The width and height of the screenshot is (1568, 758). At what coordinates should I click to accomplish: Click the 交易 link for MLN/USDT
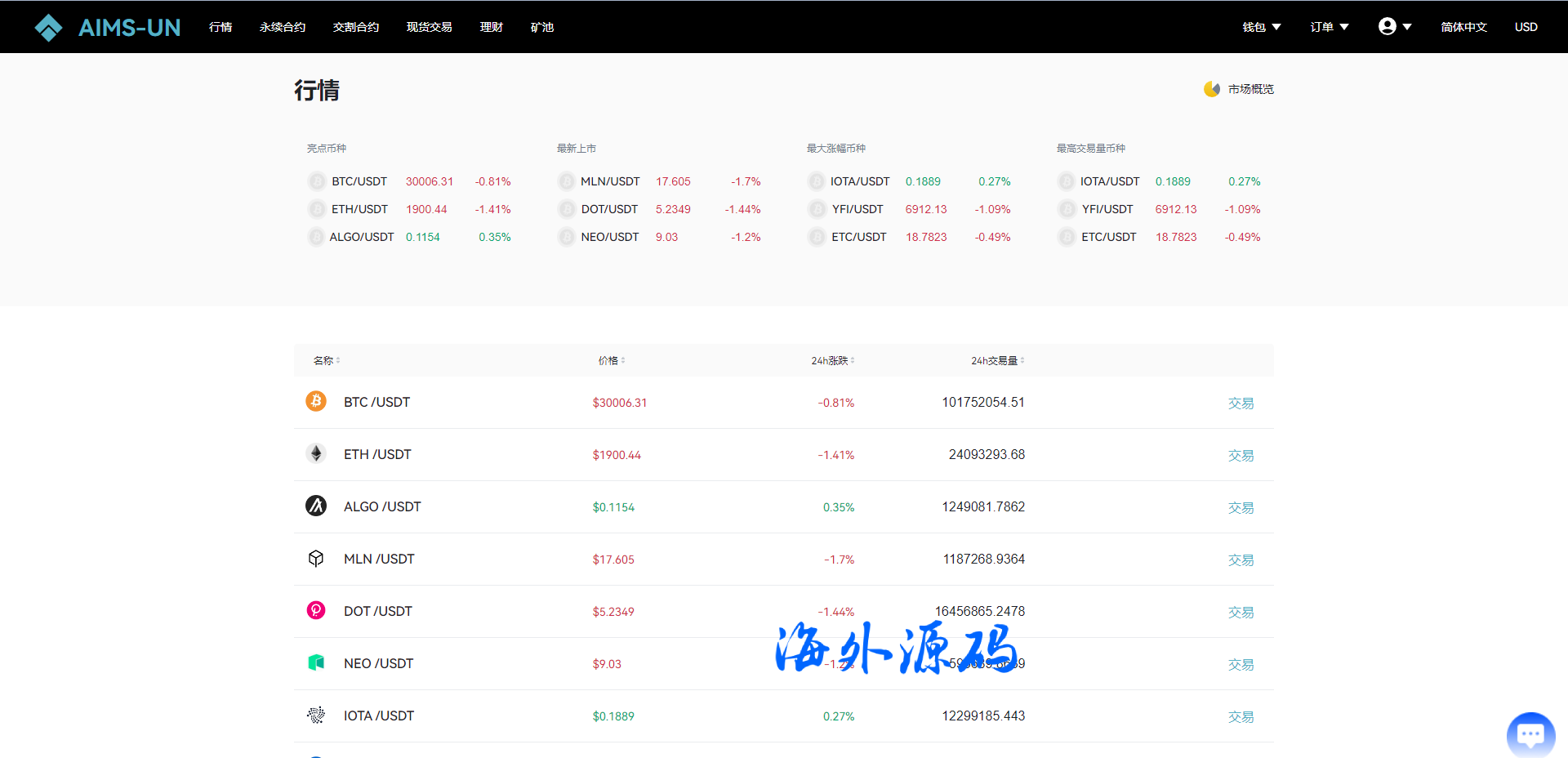click(1241, 560)
